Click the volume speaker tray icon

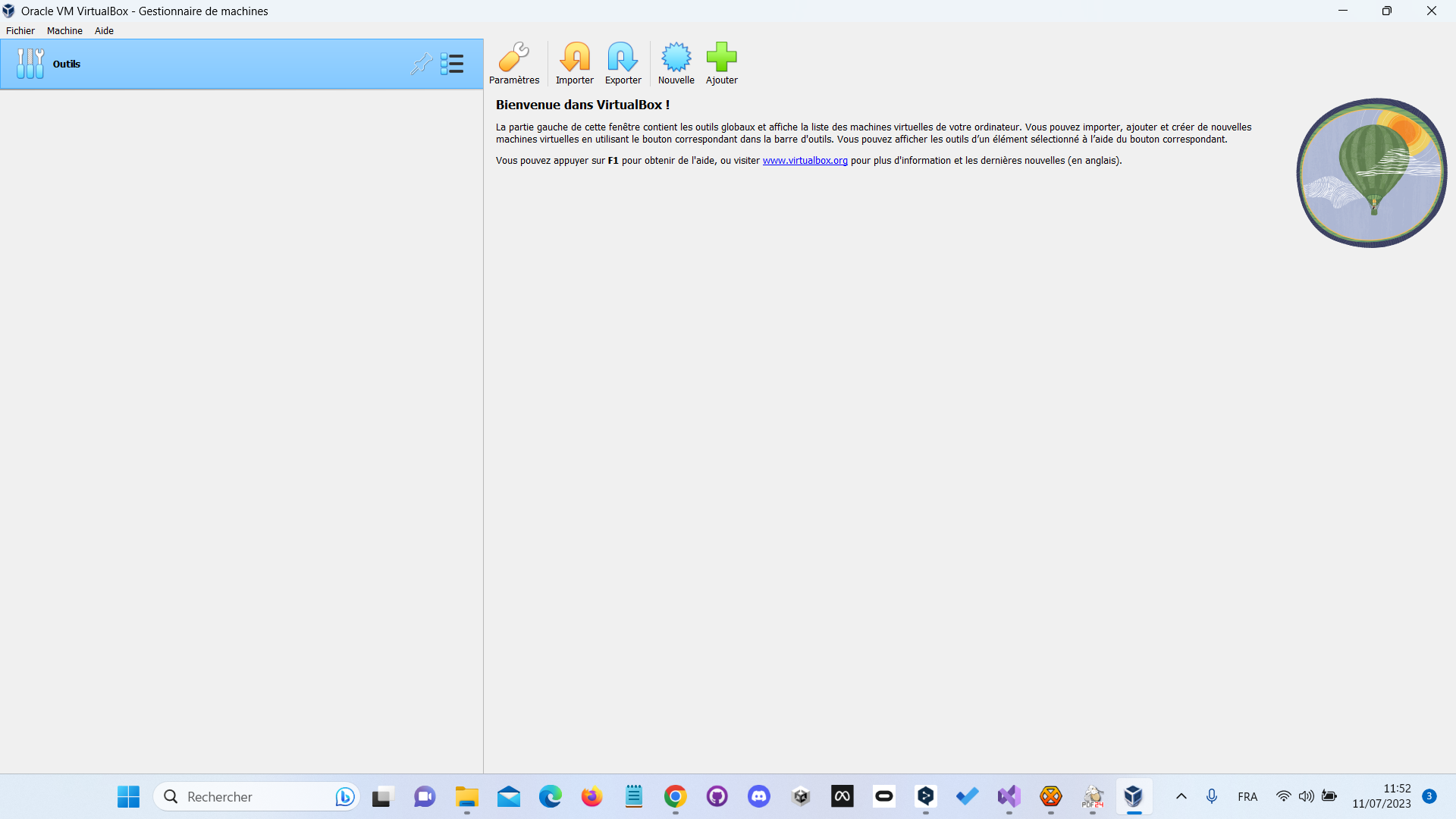pyautogui.click(x=1306, y=796)
